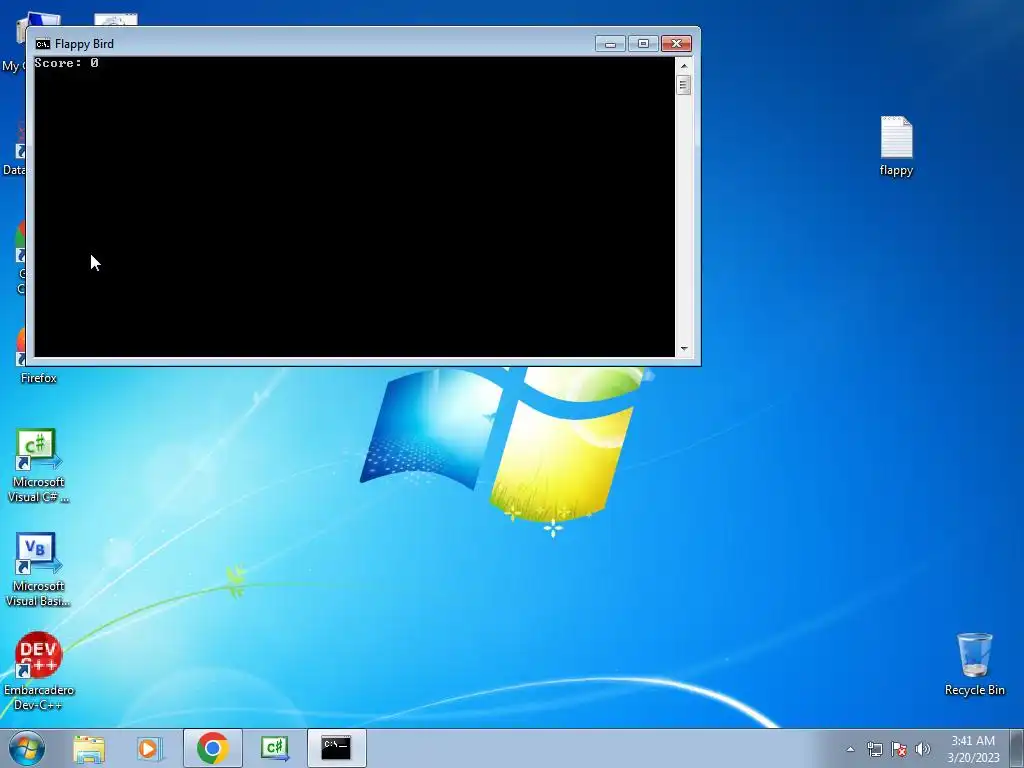1024x768 pixels.
Task: Open Windows Media Player from taskbar
Action: (x=150, y=748)
